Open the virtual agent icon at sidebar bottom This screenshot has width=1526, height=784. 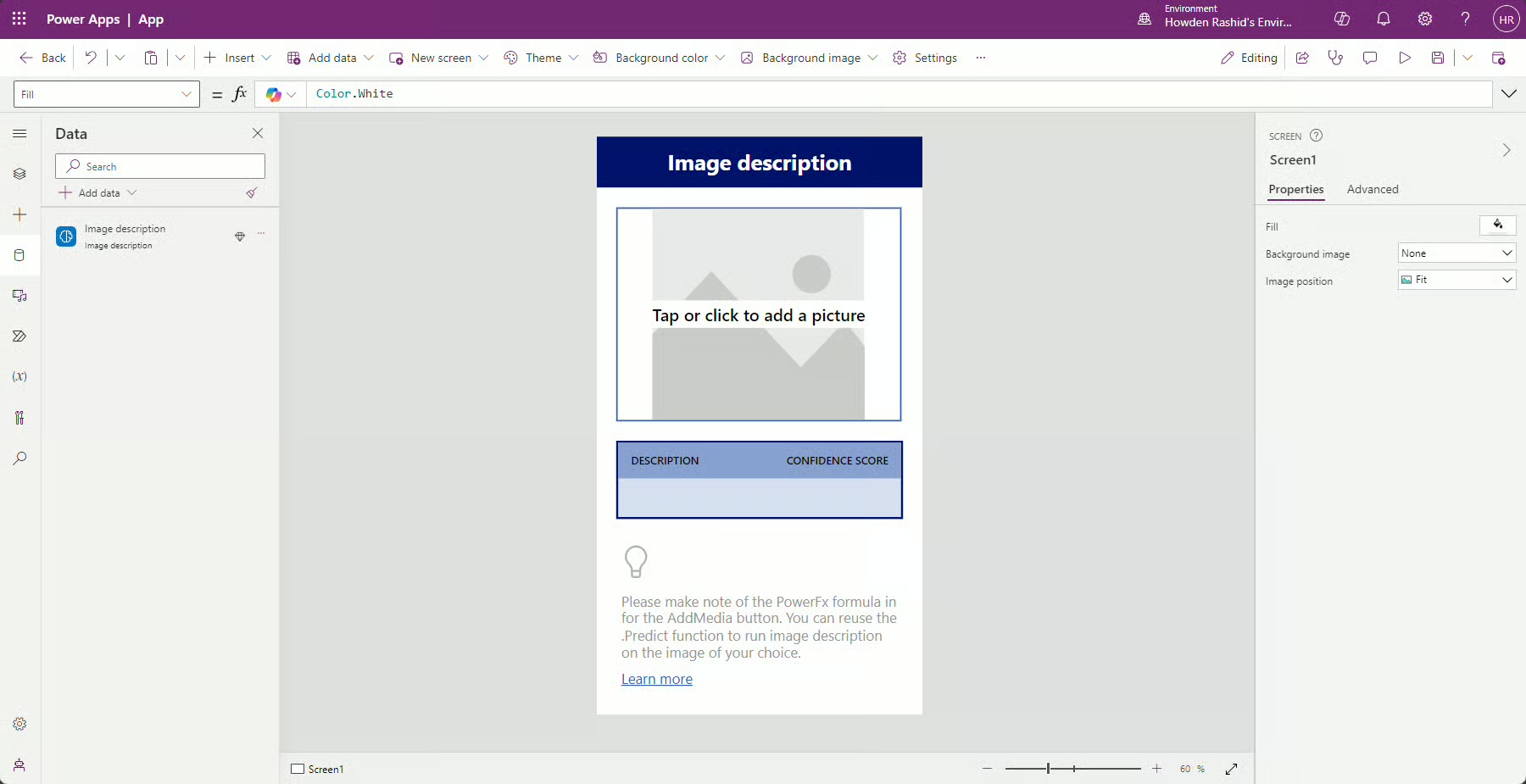click(19, 765)
